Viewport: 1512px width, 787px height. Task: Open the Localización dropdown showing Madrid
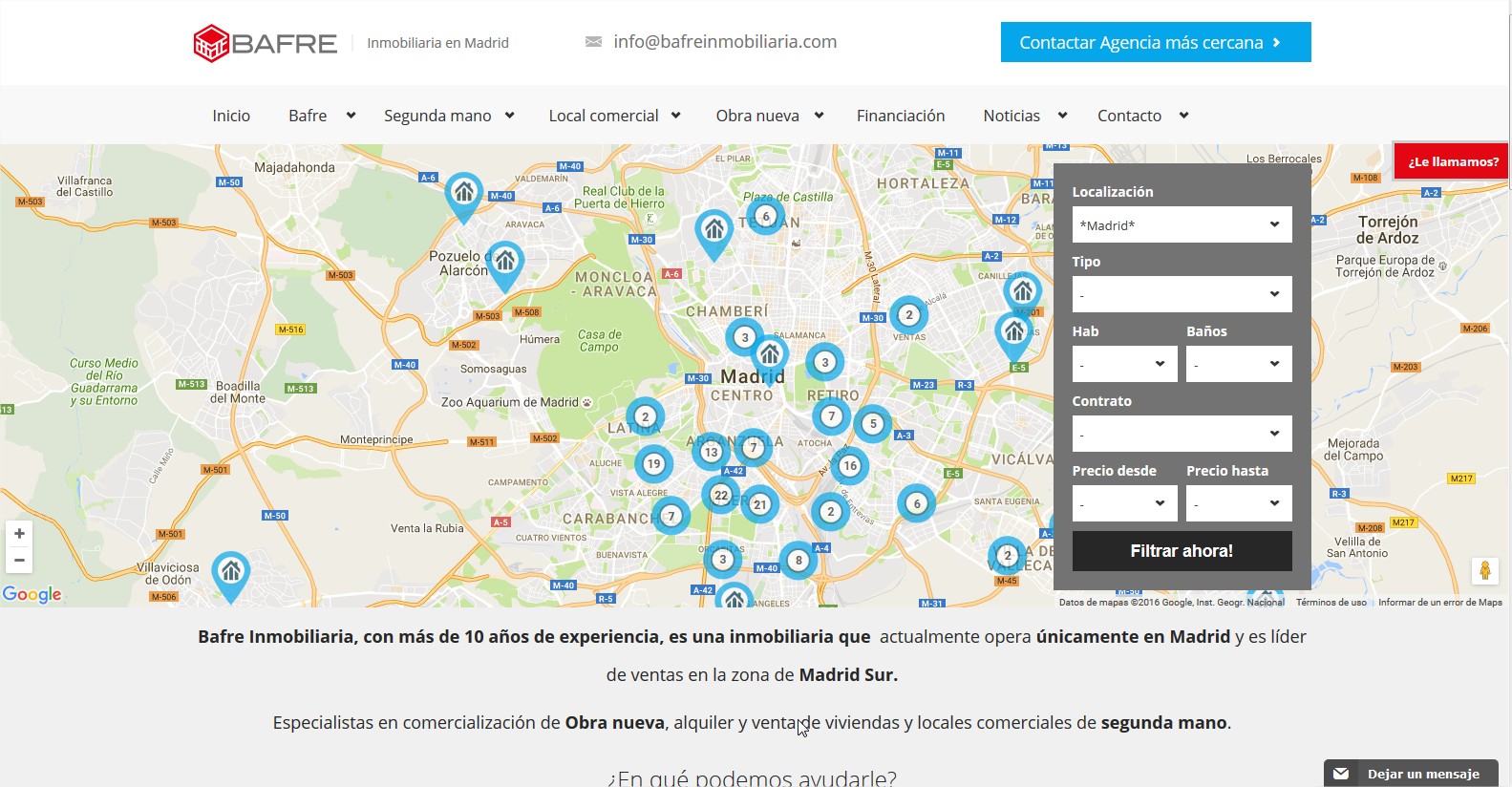1182,225
